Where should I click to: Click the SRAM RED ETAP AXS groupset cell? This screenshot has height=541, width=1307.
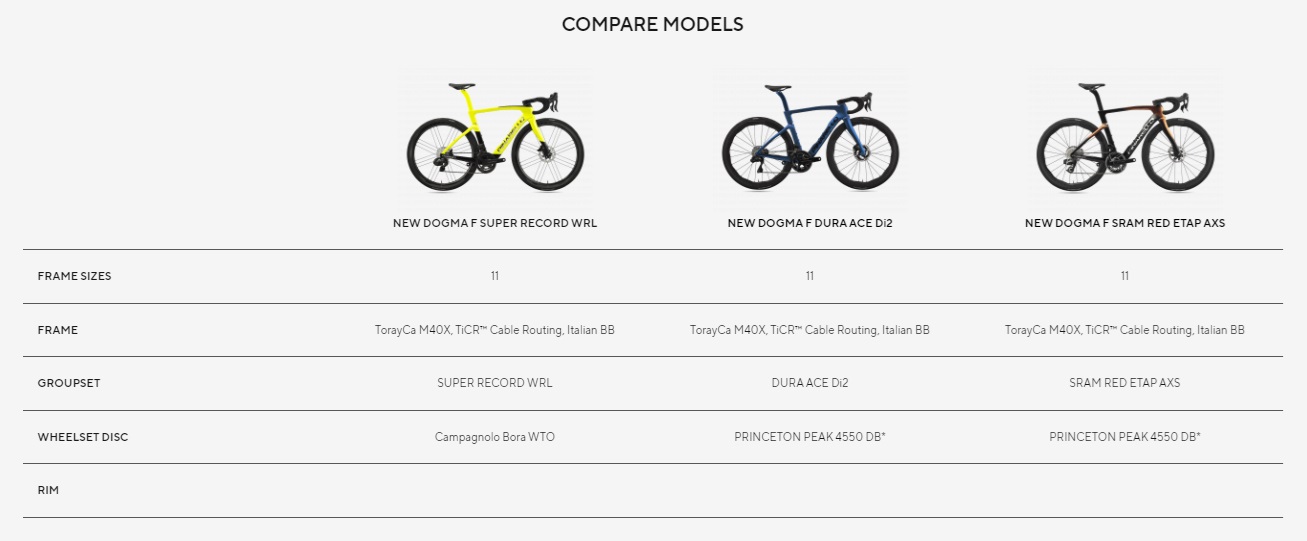click(x=1125, y=383)
